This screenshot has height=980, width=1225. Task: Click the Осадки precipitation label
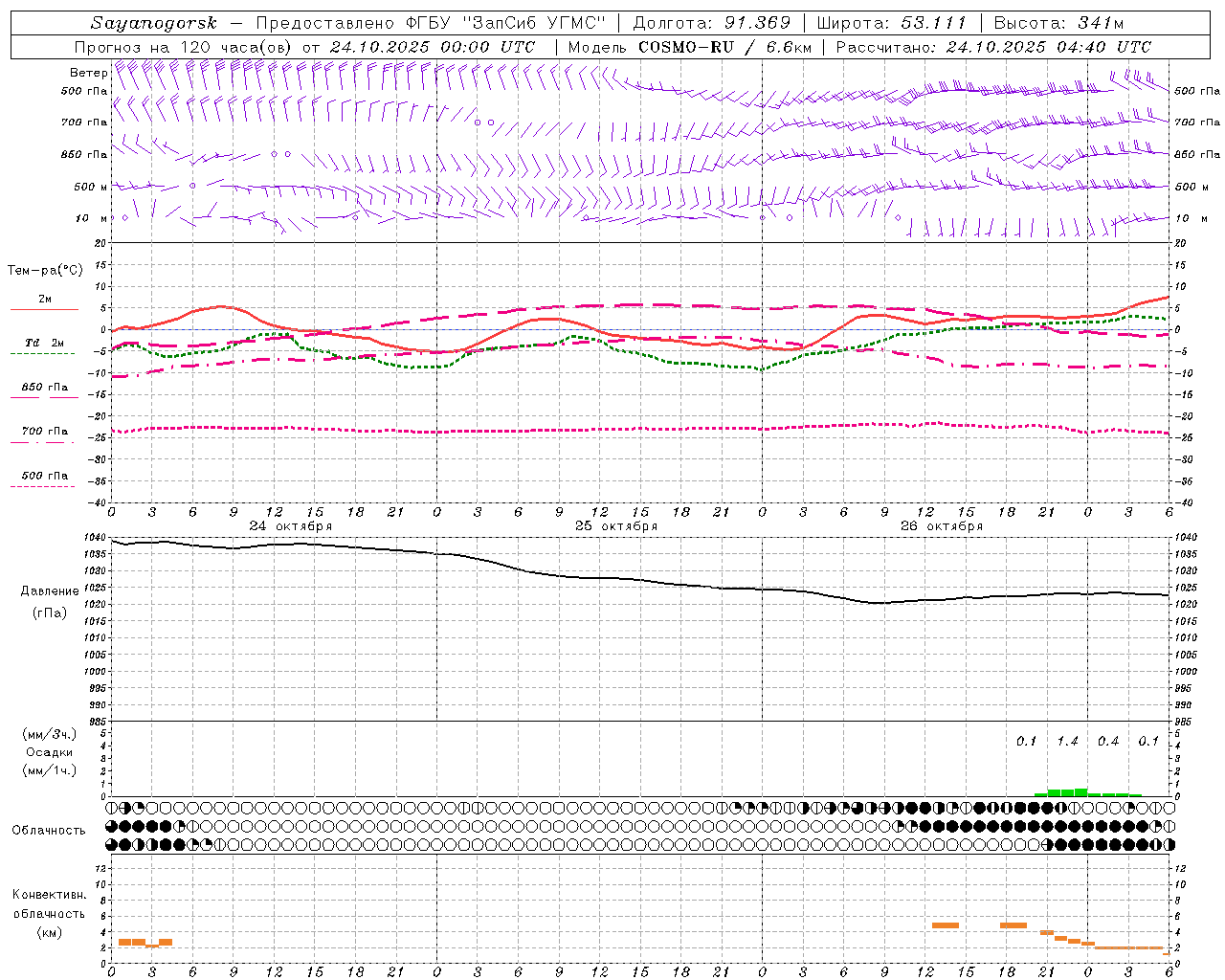[x=49, y=752]
